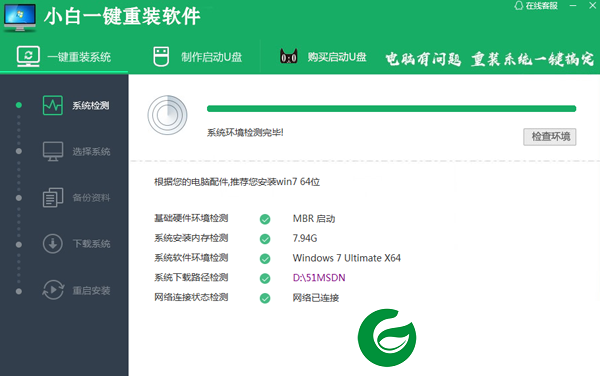Screen dimensions: 600x376
Task: Select the 重启安装 restart play icon
Action: pyautogui.click(x=53, y=290)
